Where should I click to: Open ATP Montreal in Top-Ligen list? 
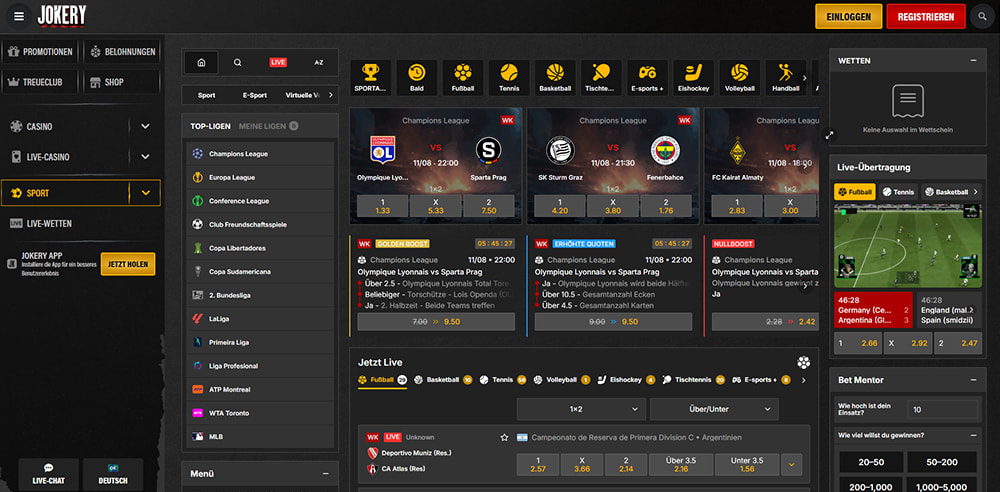pos(260,389)
